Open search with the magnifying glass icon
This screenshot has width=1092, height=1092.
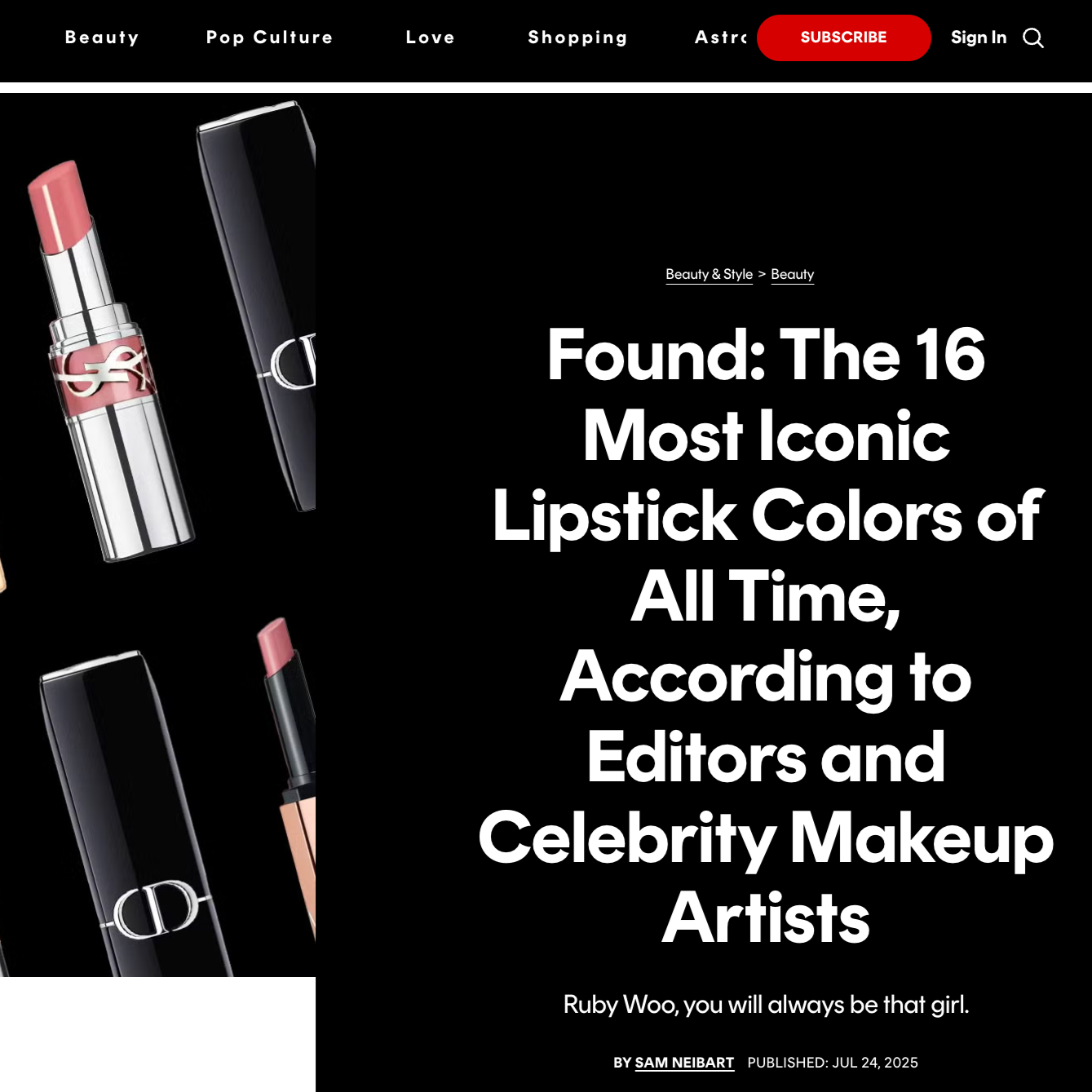pyautogui.click(x=1033, y=38)
